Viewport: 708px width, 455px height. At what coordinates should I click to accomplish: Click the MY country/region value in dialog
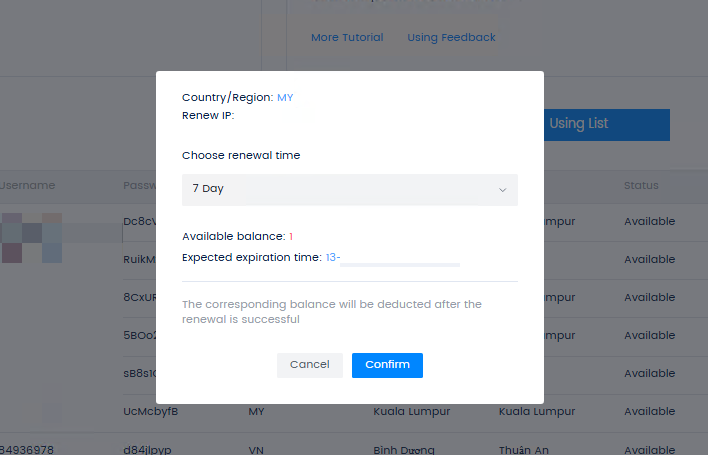coord(285,98)
